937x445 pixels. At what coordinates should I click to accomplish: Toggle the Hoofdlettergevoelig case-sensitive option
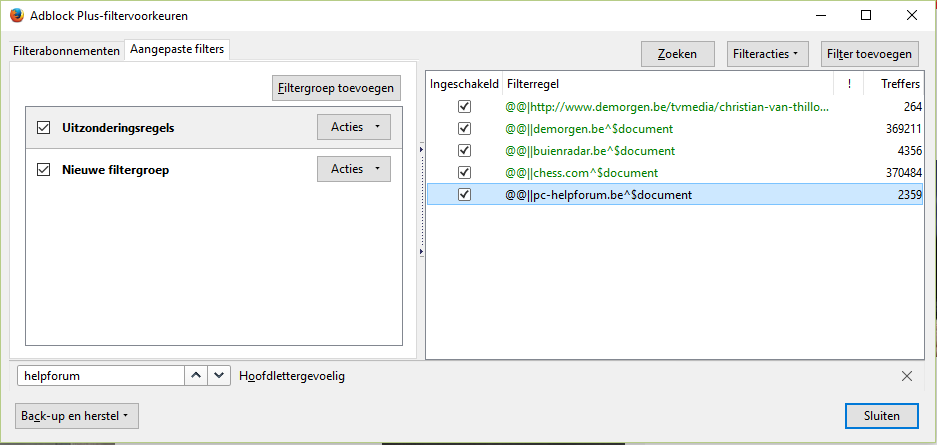click(292, 376)
